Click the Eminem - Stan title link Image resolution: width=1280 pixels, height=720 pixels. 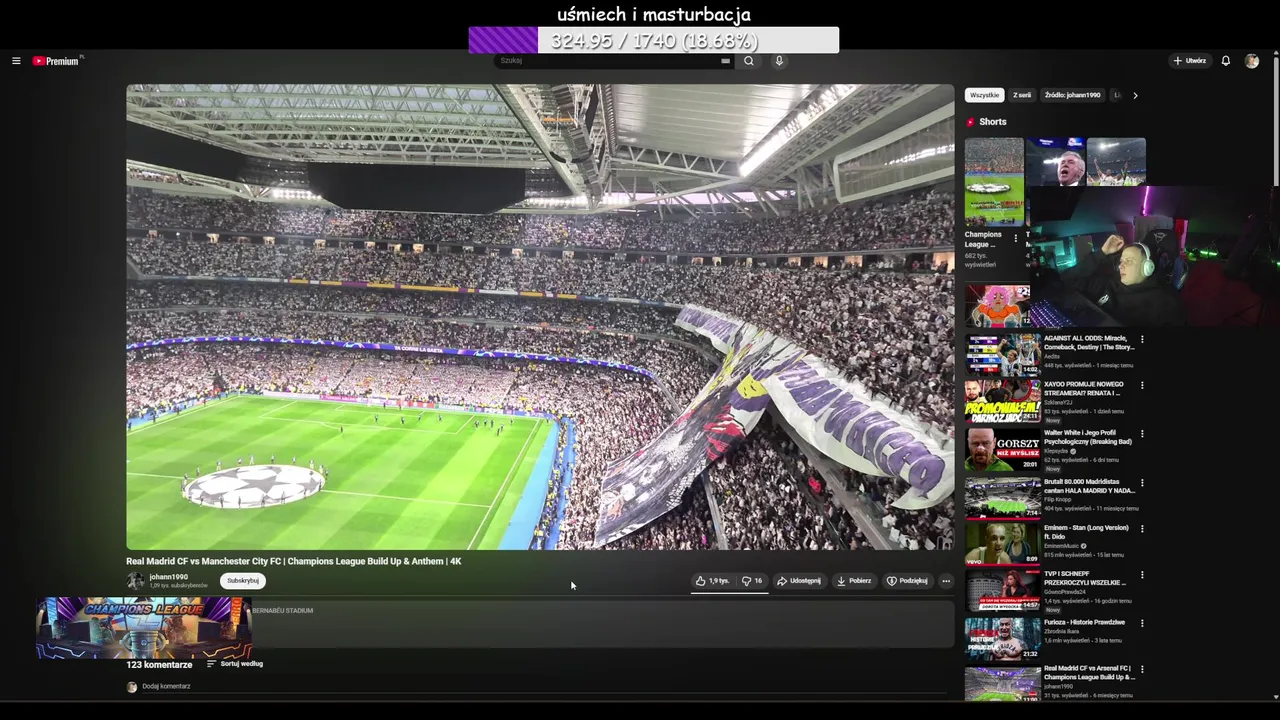[x=1086, y=532]
